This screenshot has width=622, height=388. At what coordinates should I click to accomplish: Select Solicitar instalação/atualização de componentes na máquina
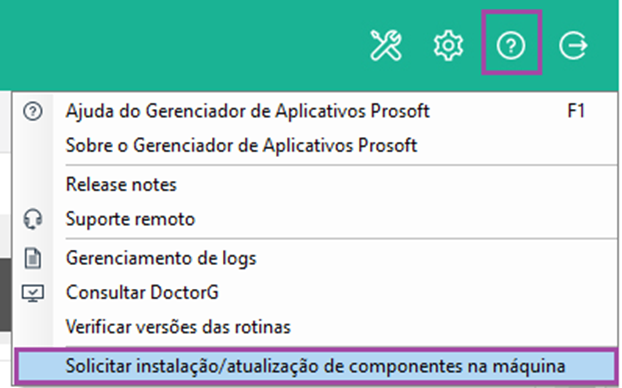coord(315,366)
